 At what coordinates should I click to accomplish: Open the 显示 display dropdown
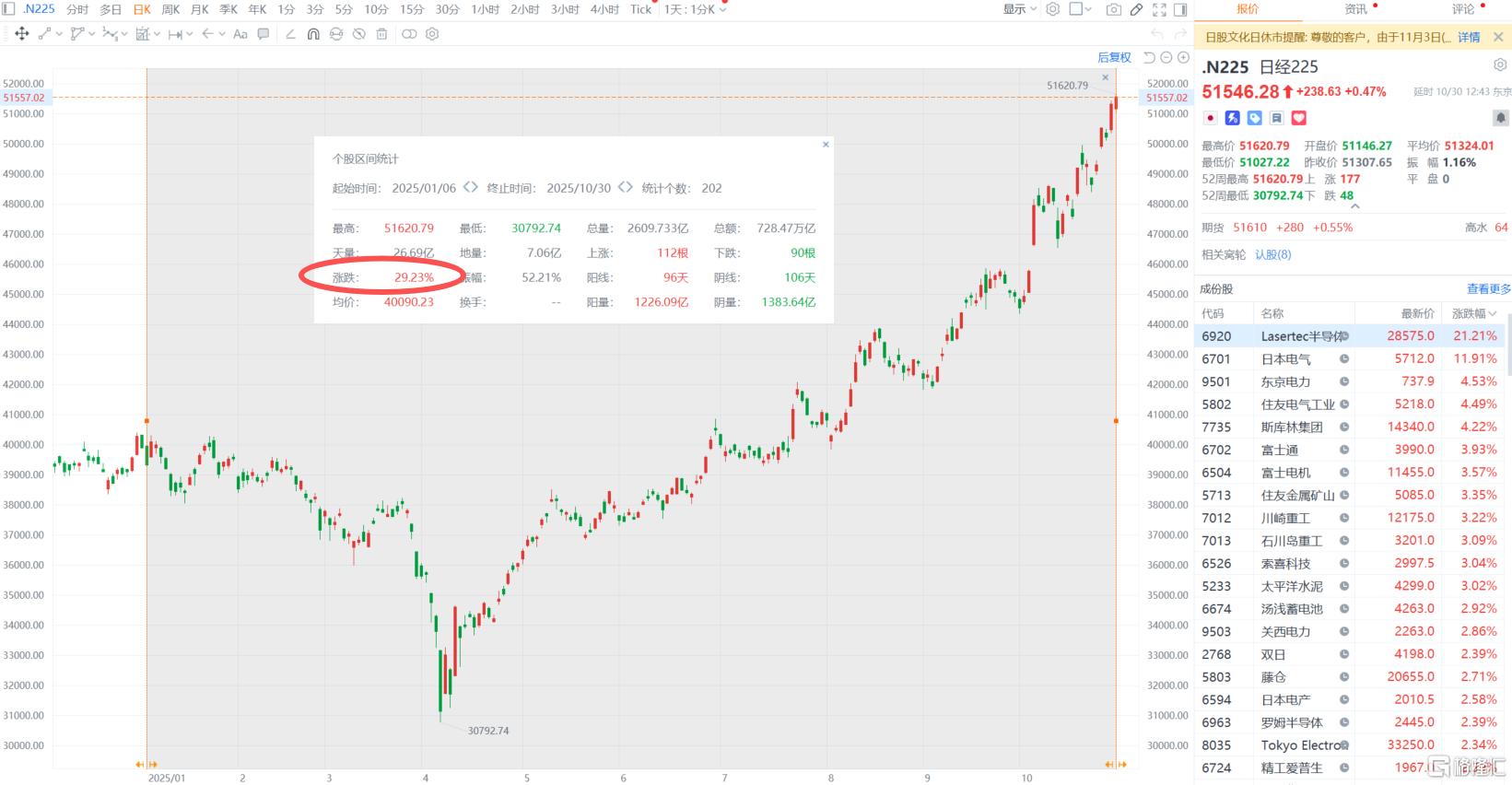tap(1019, 9)
